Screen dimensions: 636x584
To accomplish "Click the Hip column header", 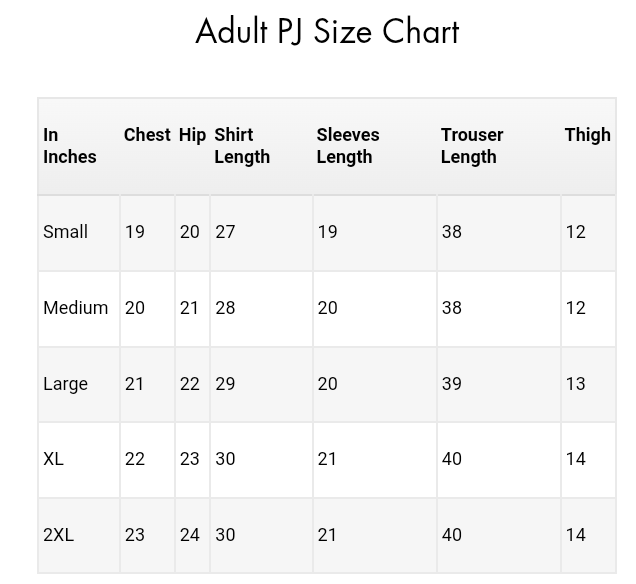I will tap(192, 135).
